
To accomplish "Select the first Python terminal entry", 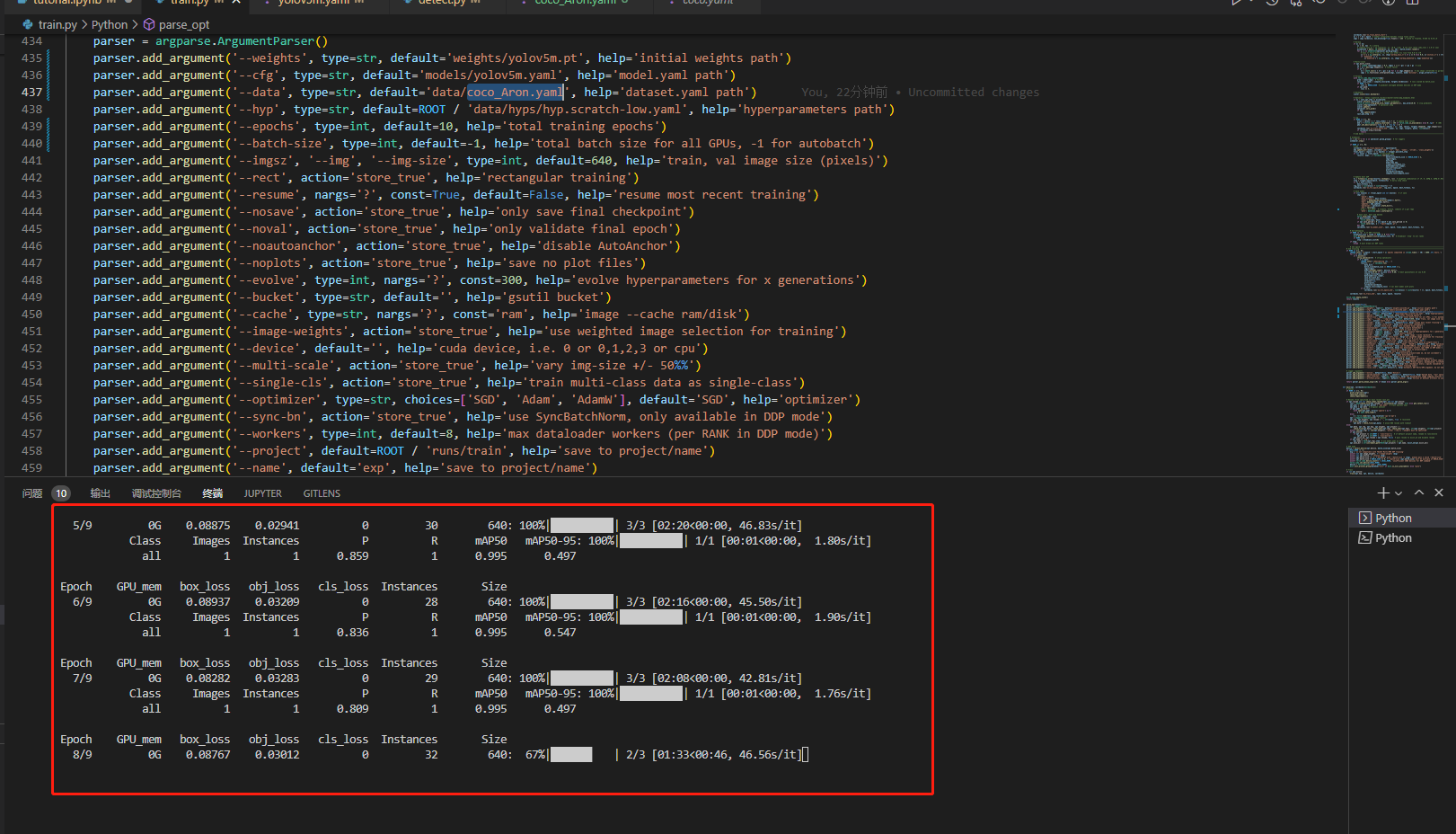I will coord(1402,518).
